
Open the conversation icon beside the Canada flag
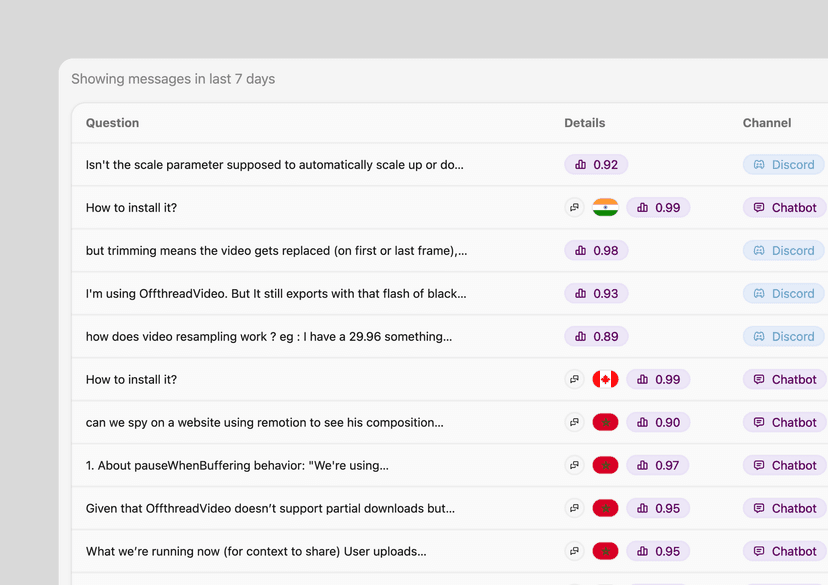click(x=574, y=379)
